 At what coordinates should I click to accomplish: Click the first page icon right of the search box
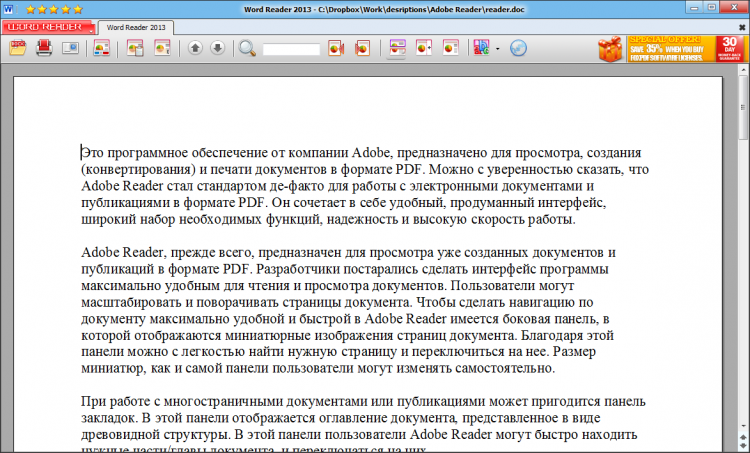[336, 48]
